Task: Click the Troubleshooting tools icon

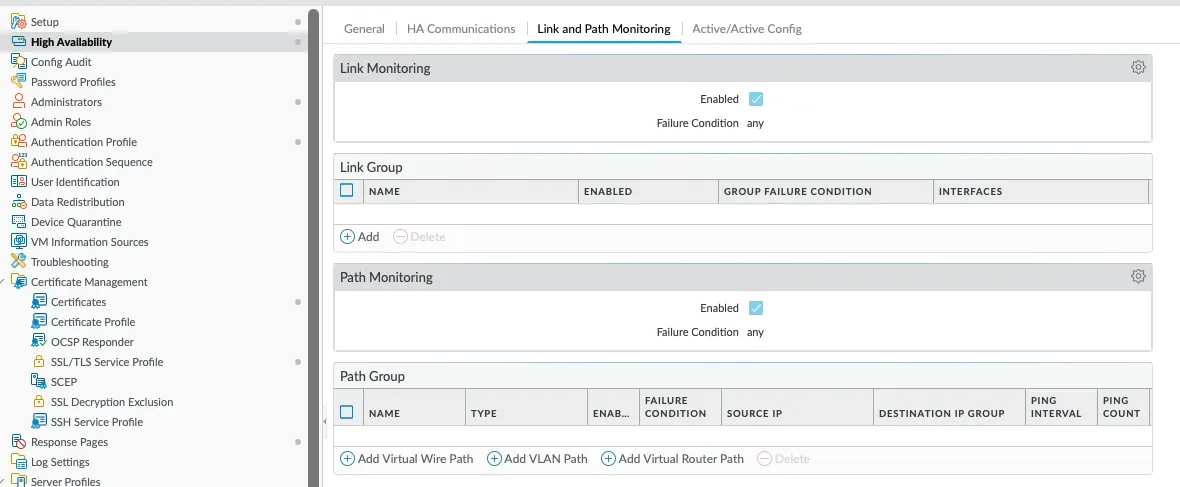Action: pyautogui.click(x=19, y=262)
